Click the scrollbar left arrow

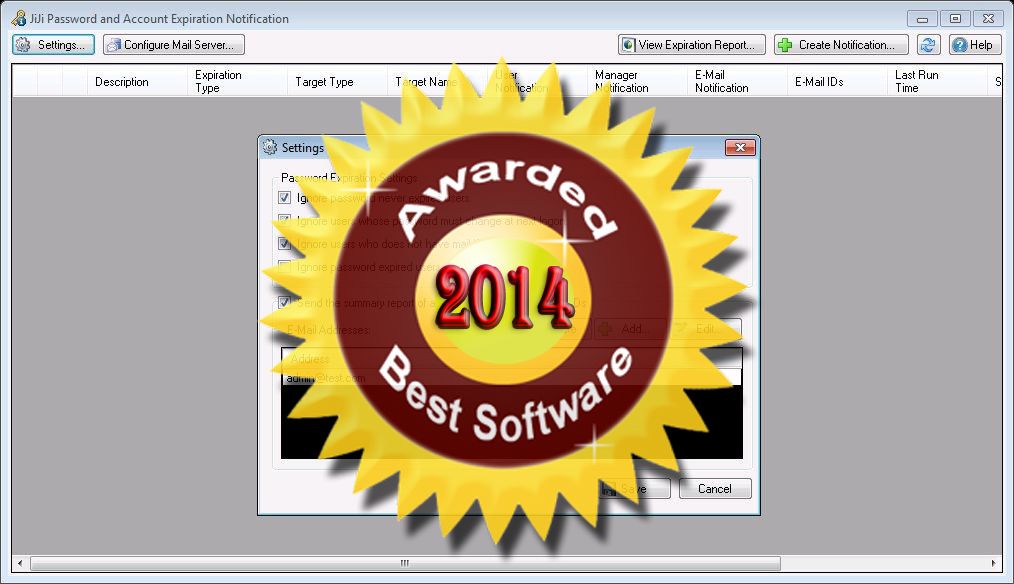[x=20, y=563]
